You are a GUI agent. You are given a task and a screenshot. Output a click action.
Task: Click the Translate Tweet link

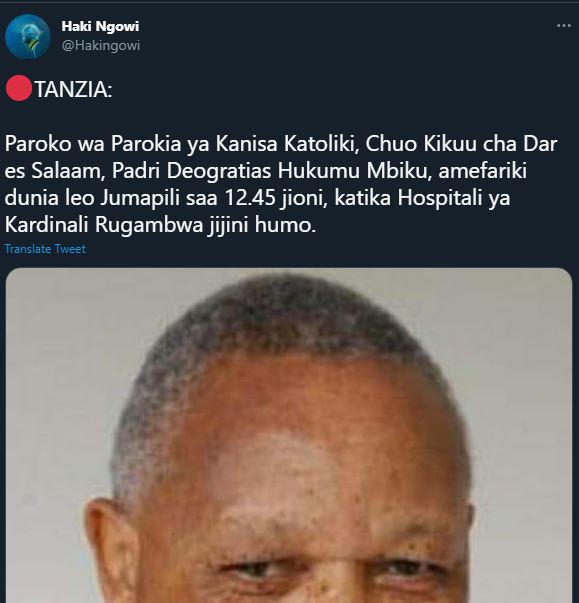tap(45, 249)
